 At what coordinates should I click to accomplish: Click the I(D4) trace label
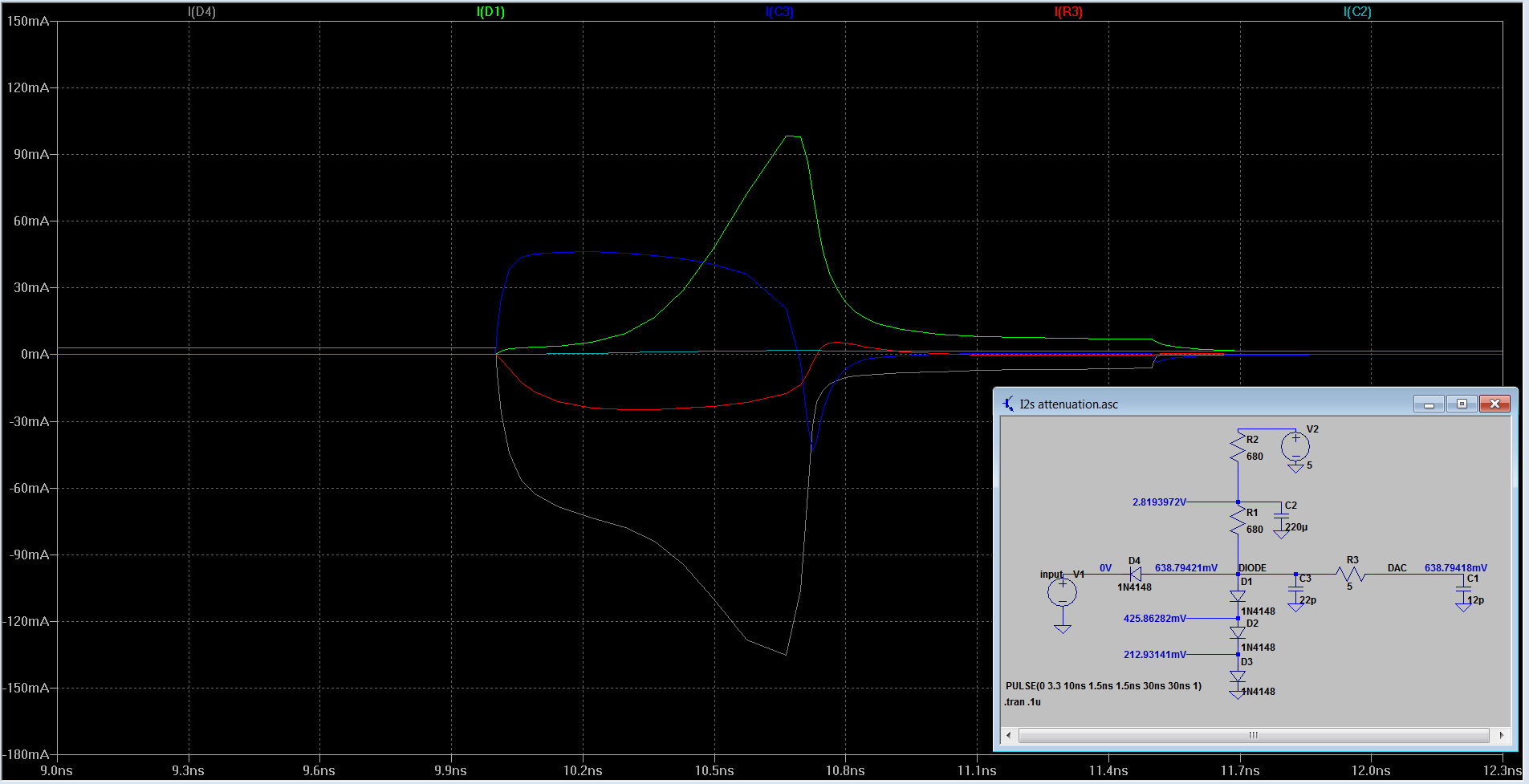click(x=201, y=11)
